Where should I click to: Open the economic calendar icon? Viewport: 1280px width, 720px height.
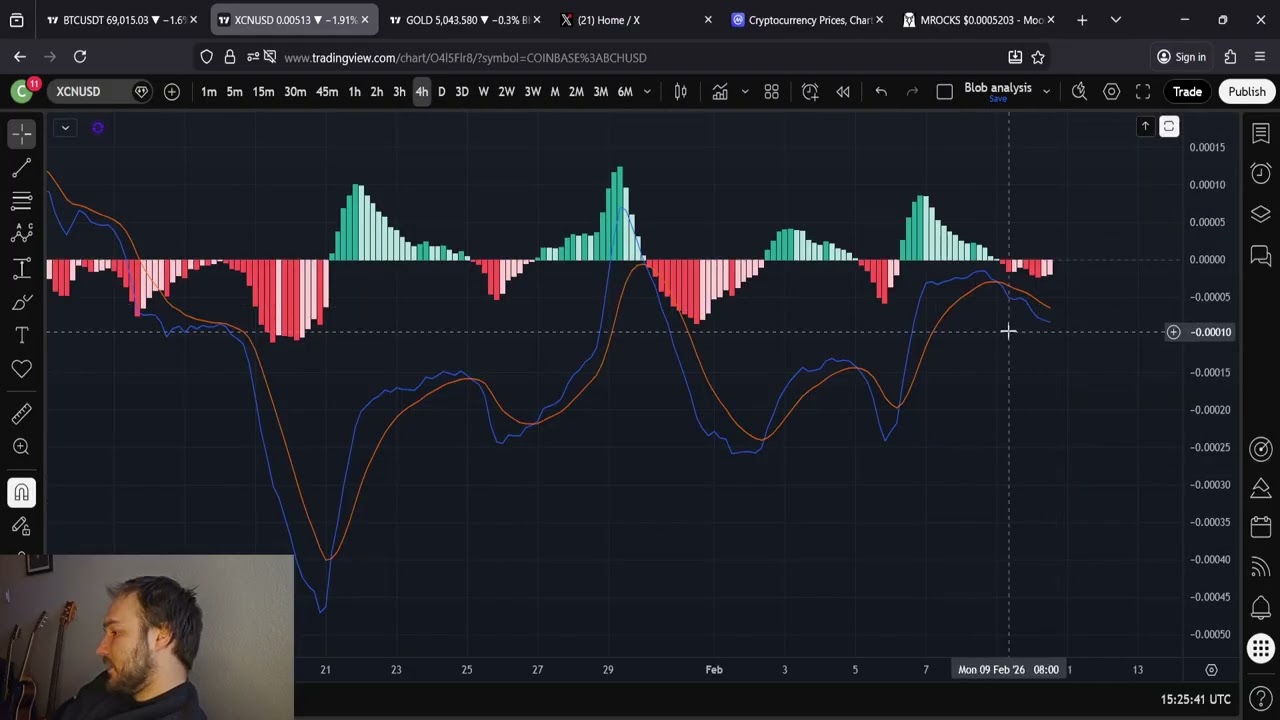1260,527
